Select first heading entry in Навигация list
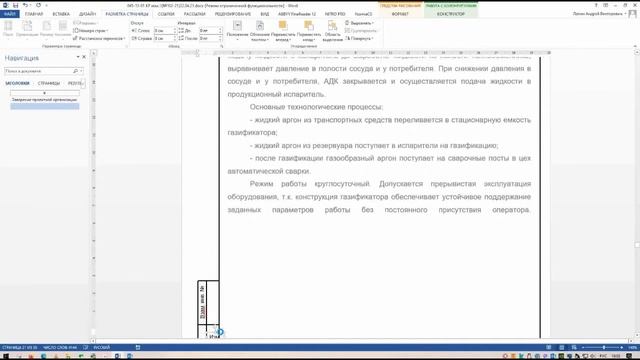This screenshot has width=640, height=360. pyautogui.click(x=44, y=100)
